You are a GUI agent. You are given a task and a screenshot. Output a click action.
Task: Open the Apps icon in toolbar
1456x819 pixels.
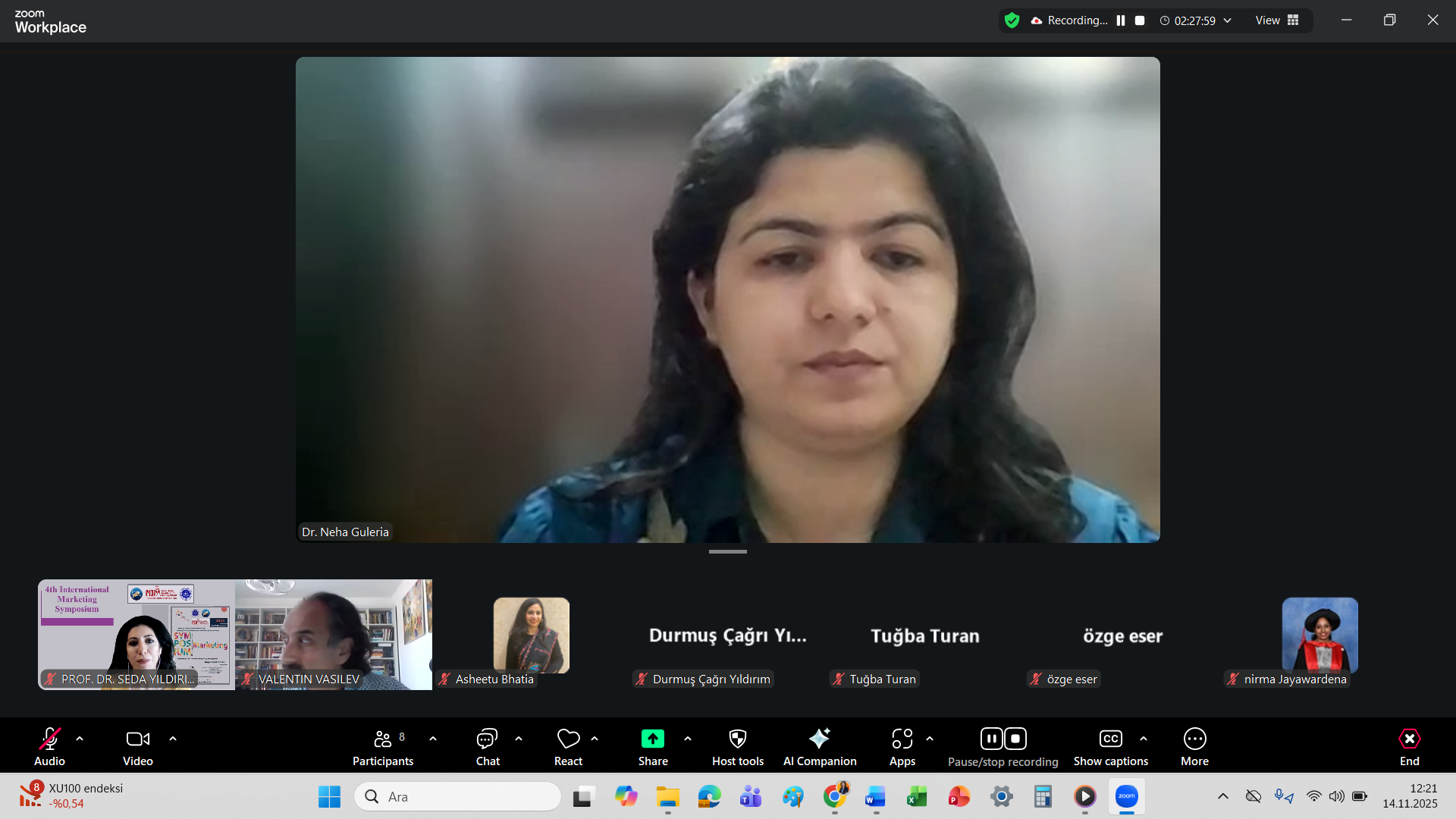pos(902,739)
